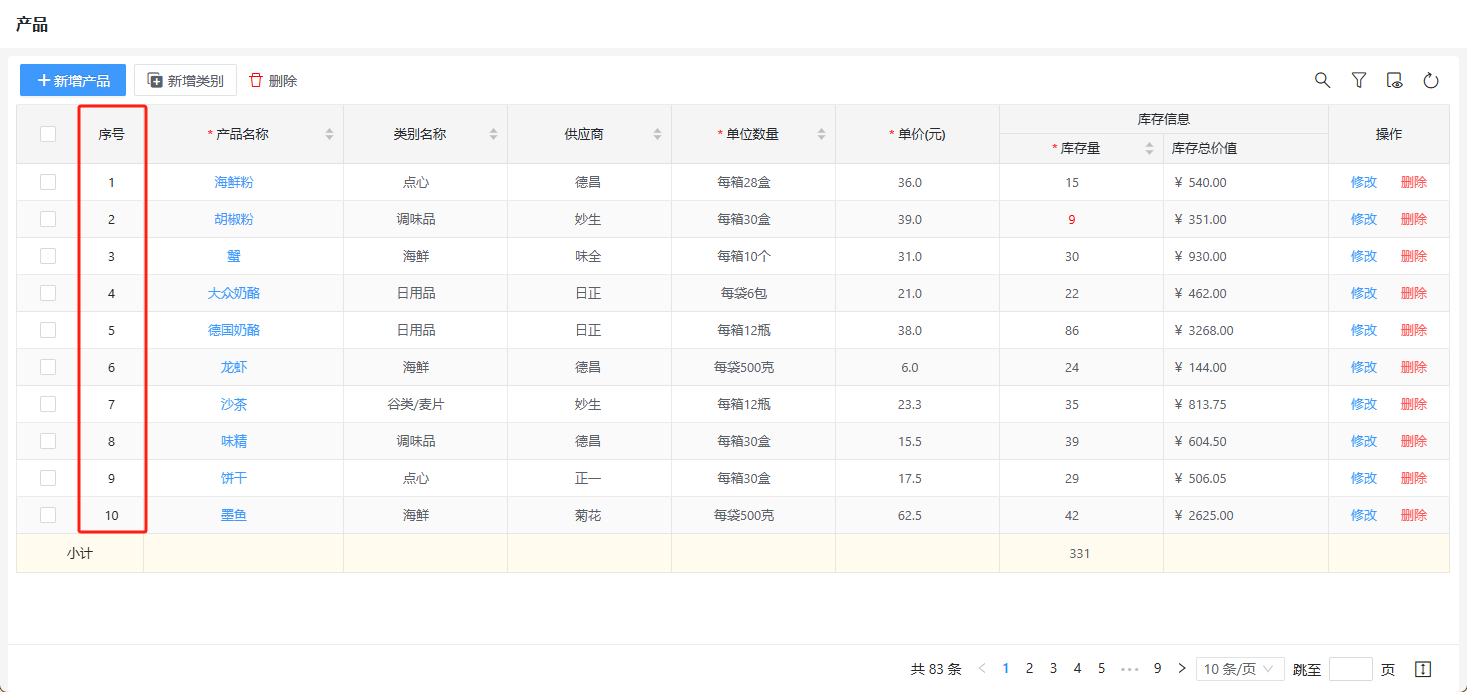
Task: Sort by 供应商 column sort arrows
Action: (x=657, y=134)
